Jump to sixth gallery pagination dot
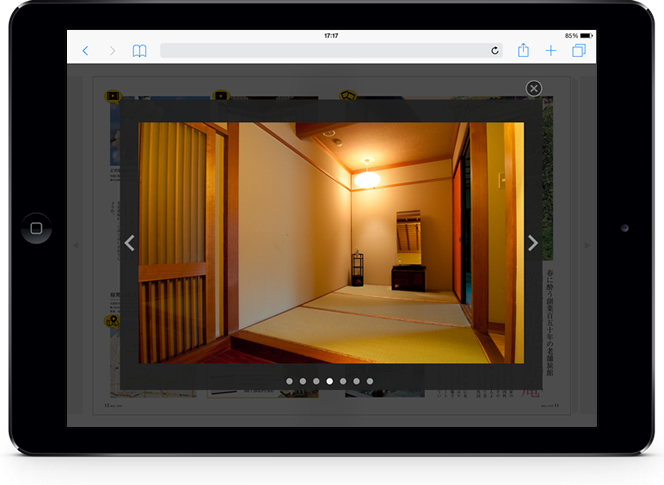664x485 pixels. click(x=357, y=381)
